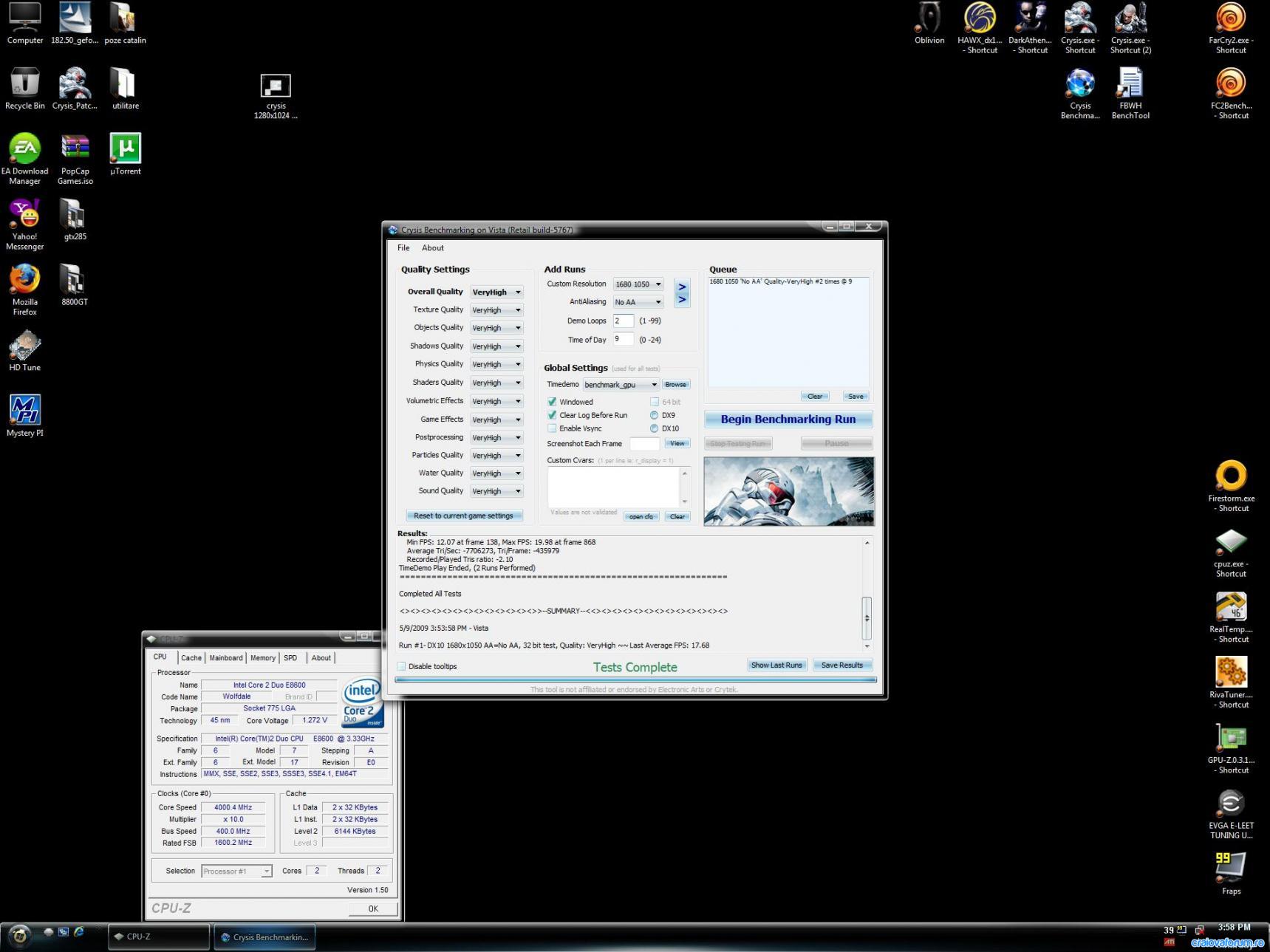Select the DX10 radio button
Viewport: 1270px width, 952px height.
654,428
